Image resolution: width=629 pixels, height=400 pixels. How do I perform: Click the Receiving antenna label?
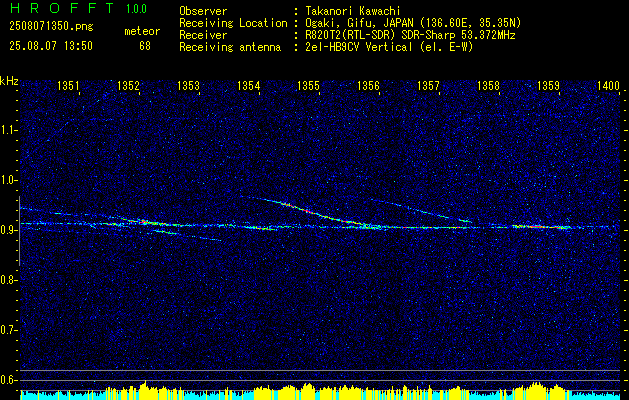click(x=230, y=47)
